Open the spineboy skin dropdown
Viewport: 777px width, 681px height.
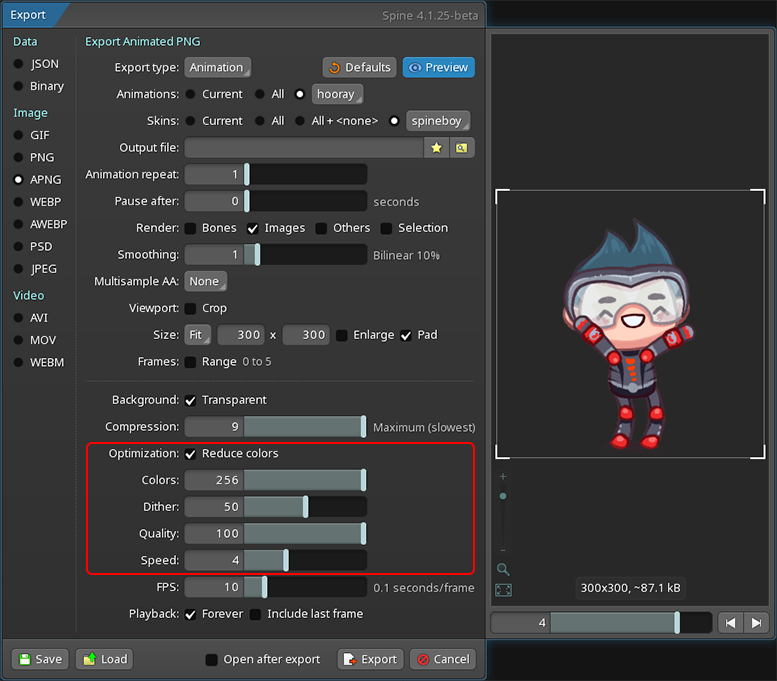click(x=438, y=121)
